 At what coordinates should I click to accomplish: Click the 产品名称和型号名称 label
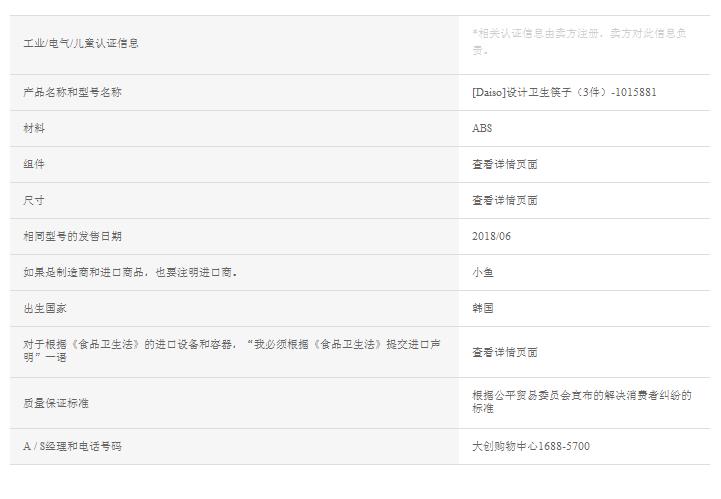[x=72, y=92]
